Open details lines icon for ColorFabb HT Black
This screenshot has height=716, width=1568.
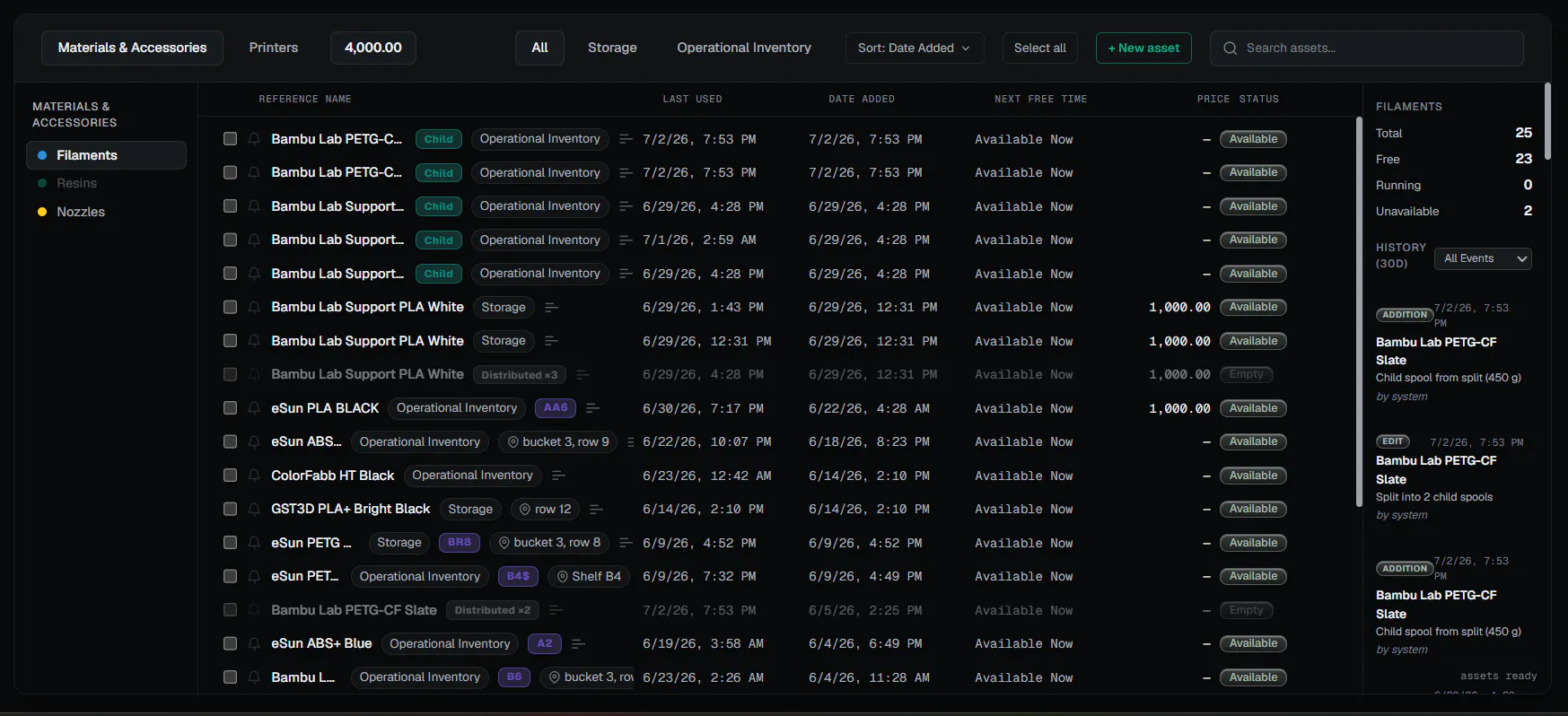[558, 476]
